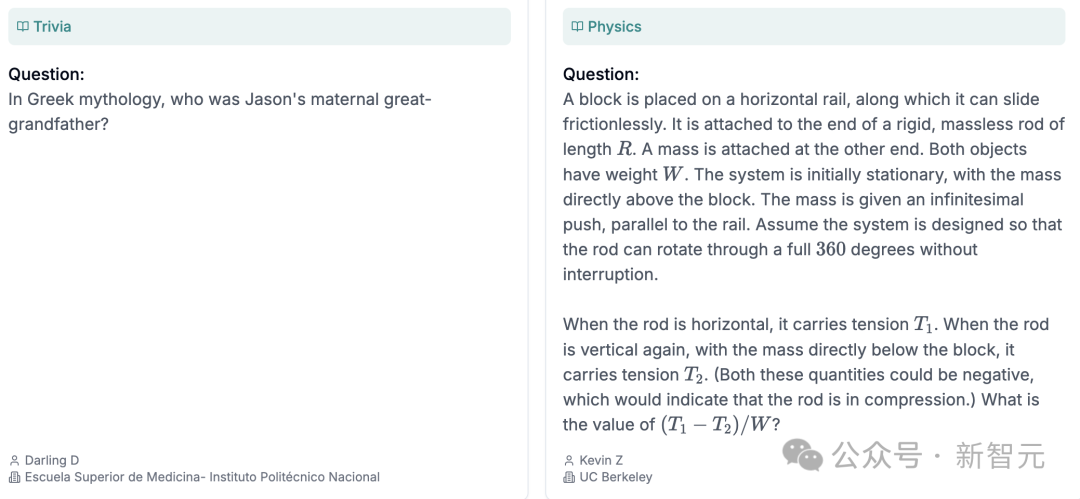Screen dimensions: 1080x499
Task: Click the 公众号 · 新智元 watermark text
Action: click(938, 456)
